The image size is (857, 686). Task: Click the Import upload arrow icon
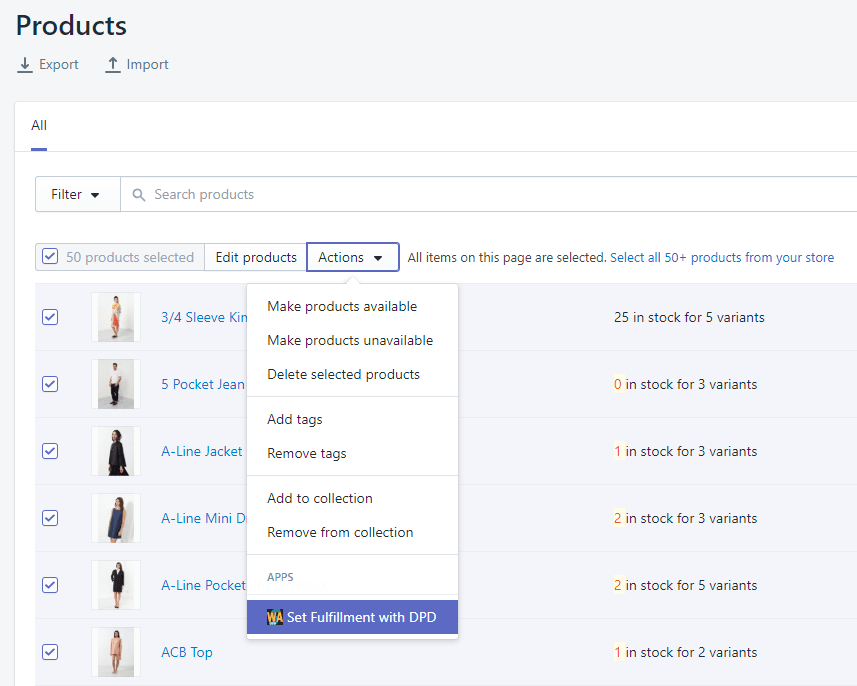[x=113, y=65]
